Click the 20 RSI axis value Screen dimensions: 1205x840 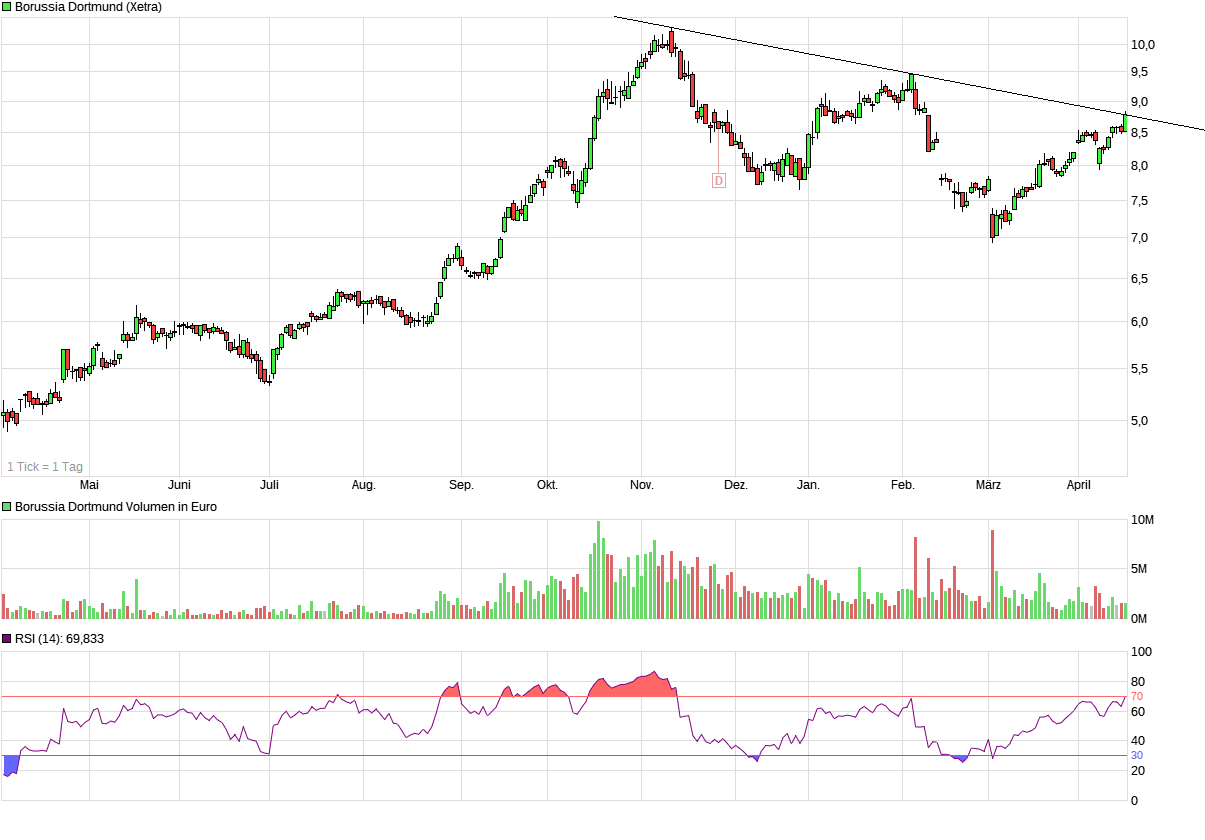pos(1138,771)
